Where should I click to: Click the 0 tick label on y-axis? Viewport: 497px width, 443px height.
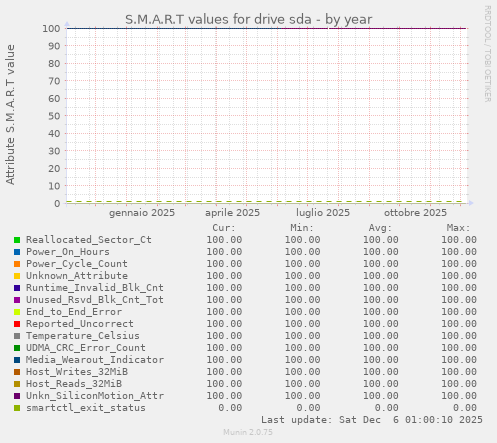(57, 203)
